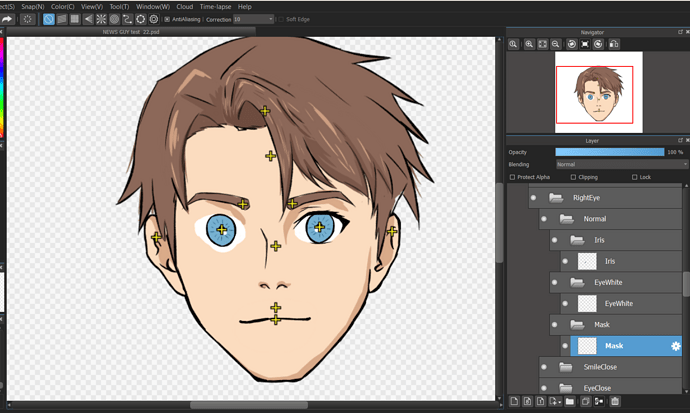Viewport: 690px width, 413px height.
Task: Enable Clipping checkbox
Action: pyautogui.click(x=573, y=177)
